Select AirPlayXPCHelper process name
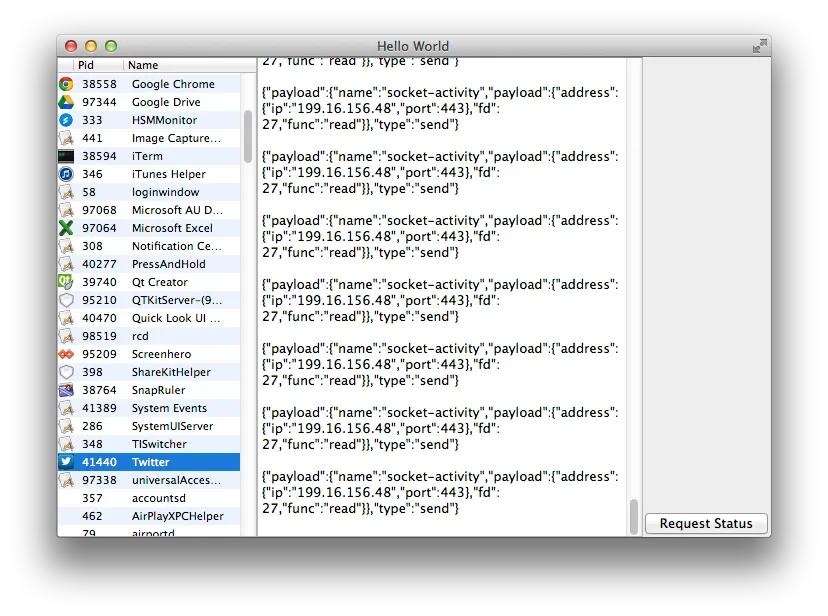828x616 pixels. click(177, 516)
